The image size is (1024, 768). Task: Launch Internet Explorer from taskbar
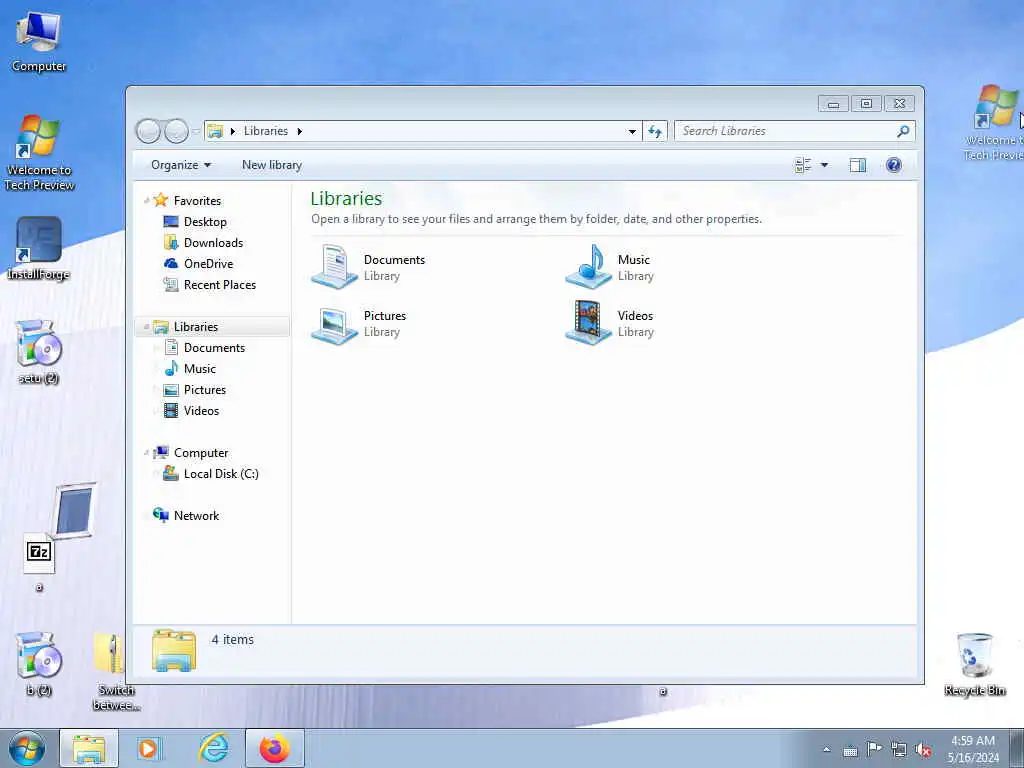pyautogui.click(x=214, y=748)
